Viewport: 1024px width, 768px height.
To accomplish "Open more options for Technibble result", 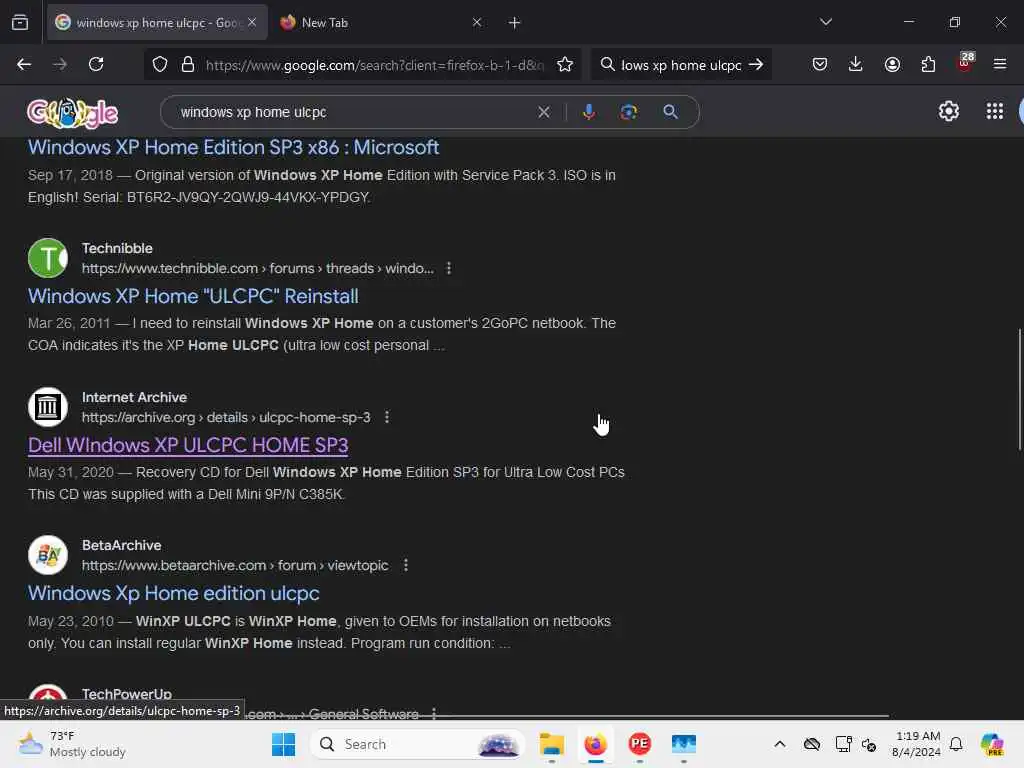I will [x=449, y=268].
